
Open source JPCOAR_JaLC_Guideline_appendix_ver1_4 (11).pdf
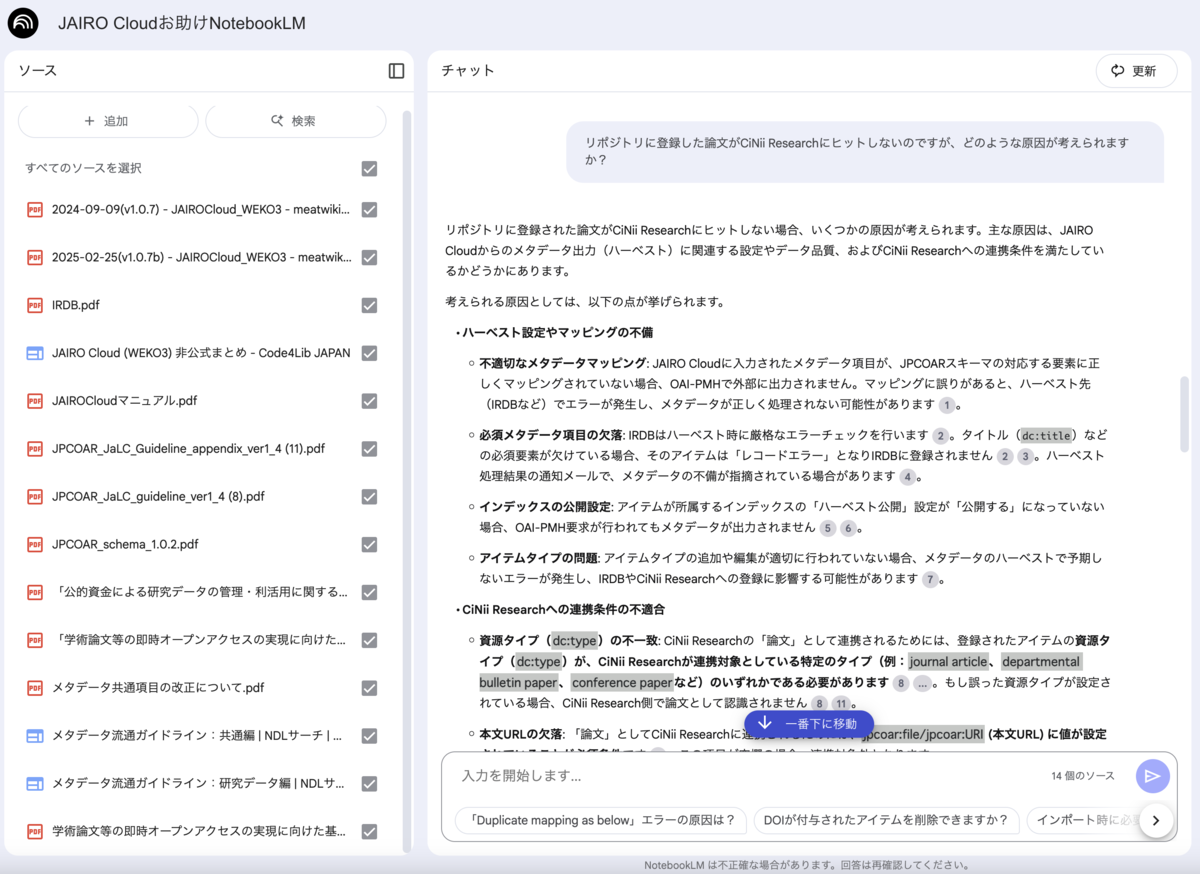[x=188, y=449]
